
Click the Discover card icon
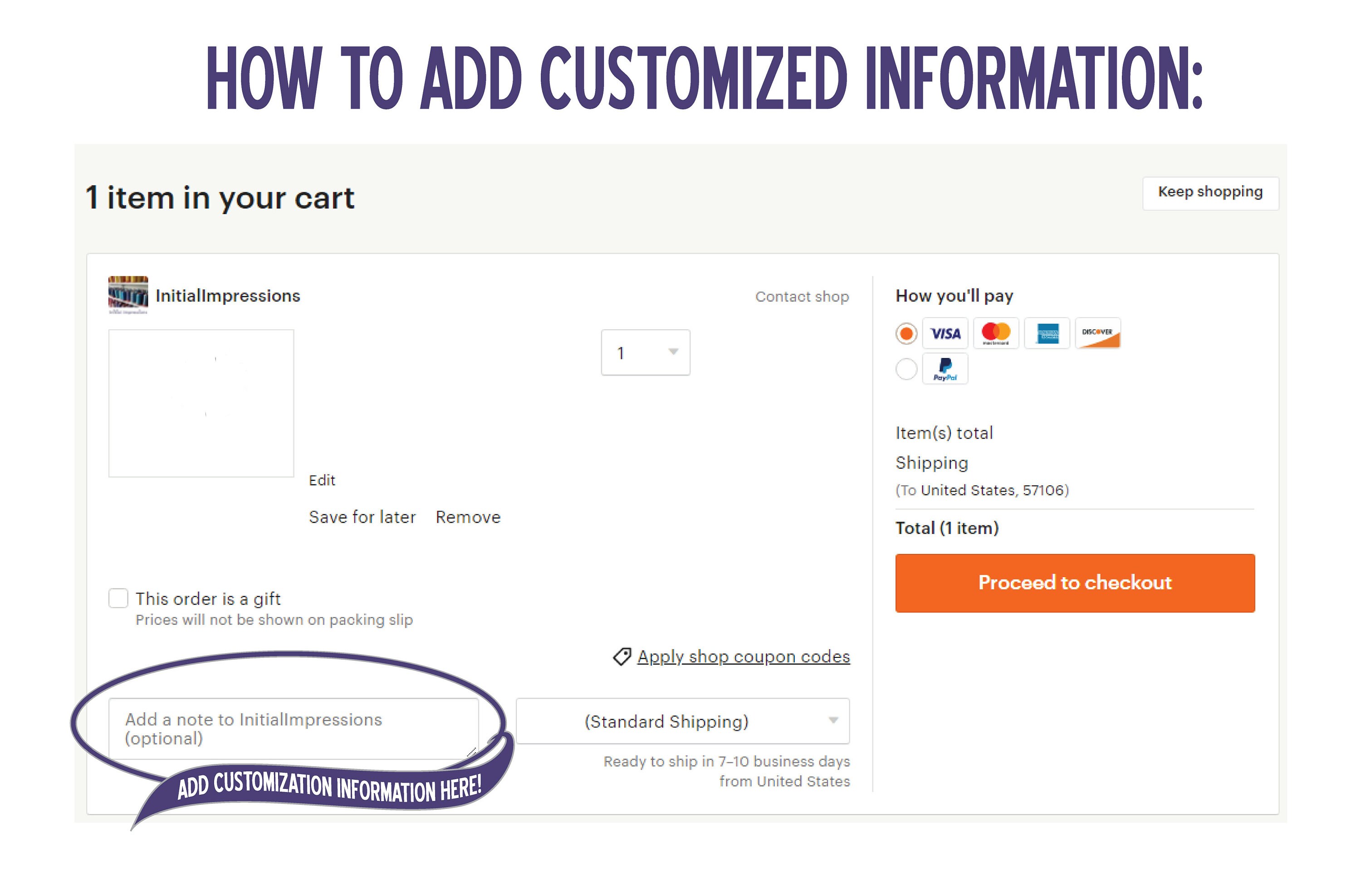point(1098,333)
